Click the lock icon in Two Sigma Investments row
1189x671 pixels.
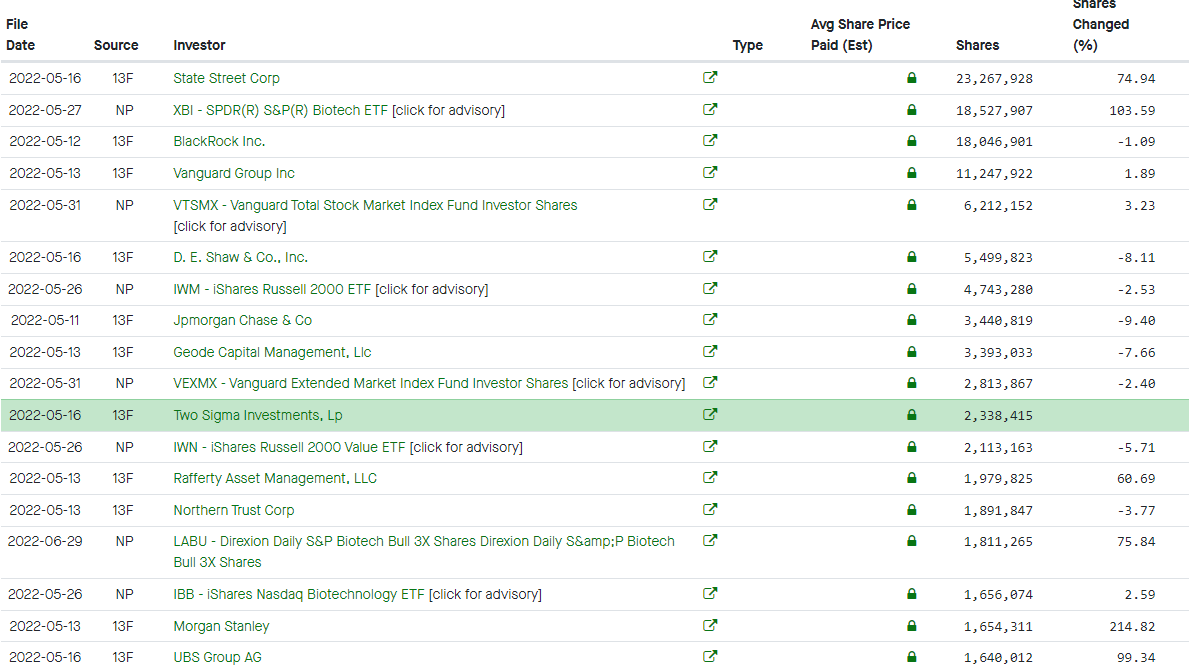click(x=911, y=415)
